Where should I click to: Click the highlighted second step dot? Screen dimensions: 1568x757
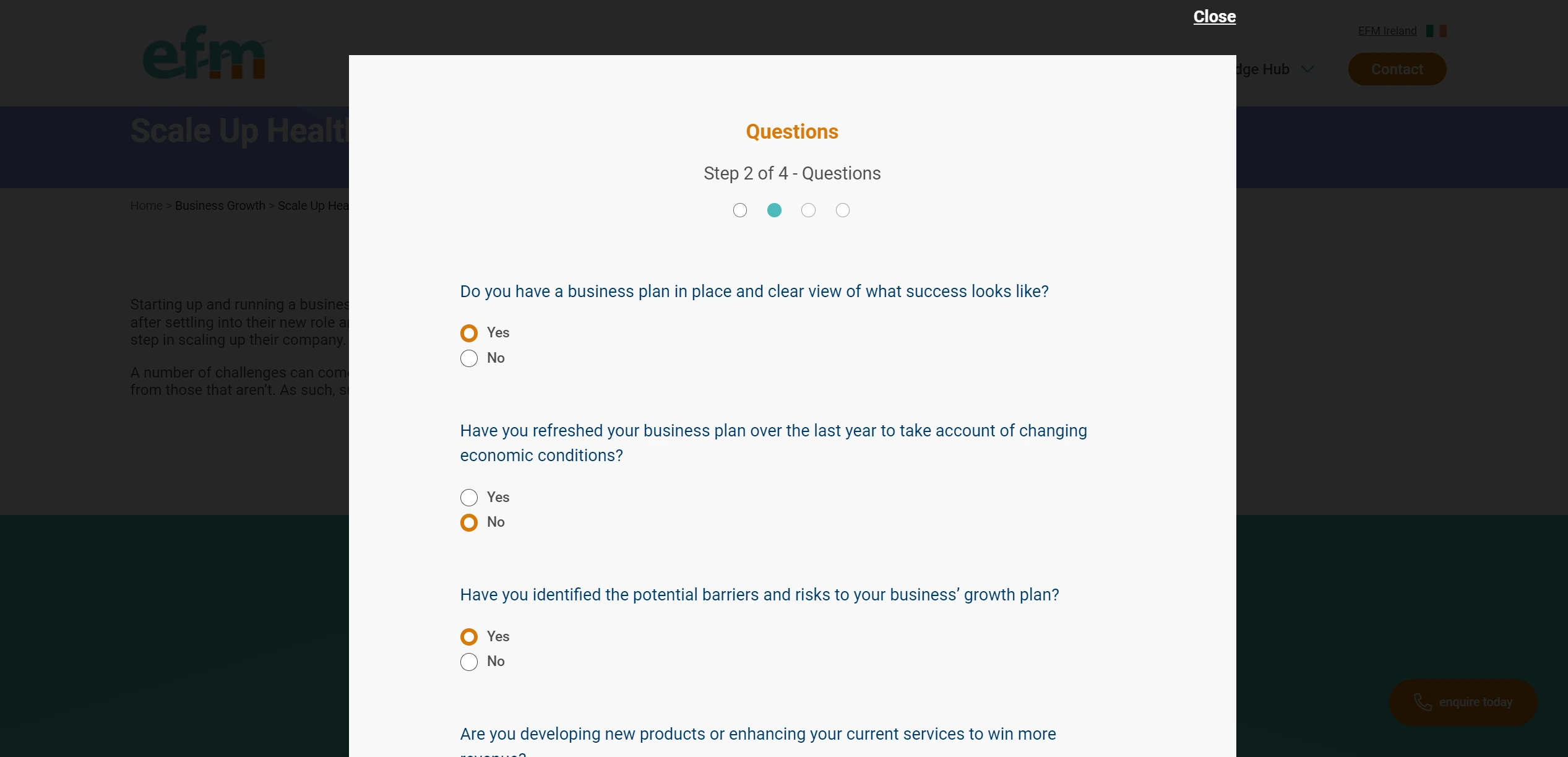774,210
